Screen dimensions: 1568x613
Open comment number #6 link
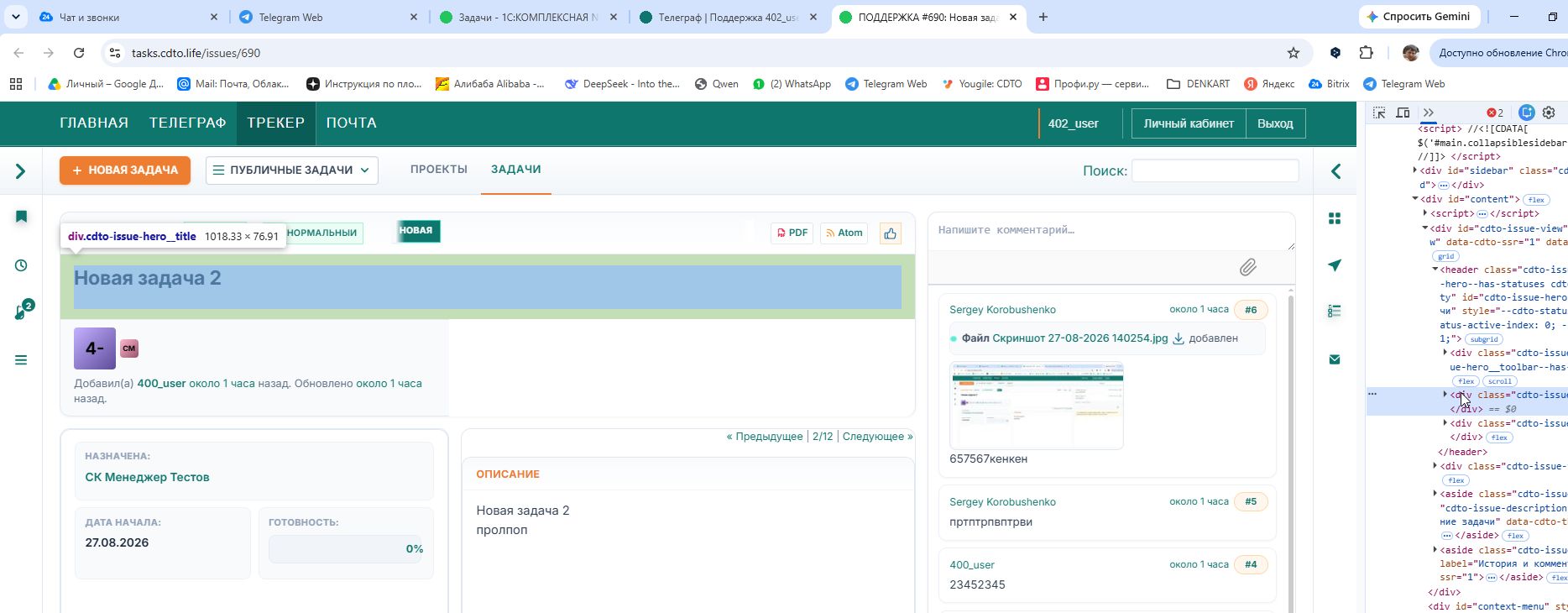click(x=1251, y=310)
